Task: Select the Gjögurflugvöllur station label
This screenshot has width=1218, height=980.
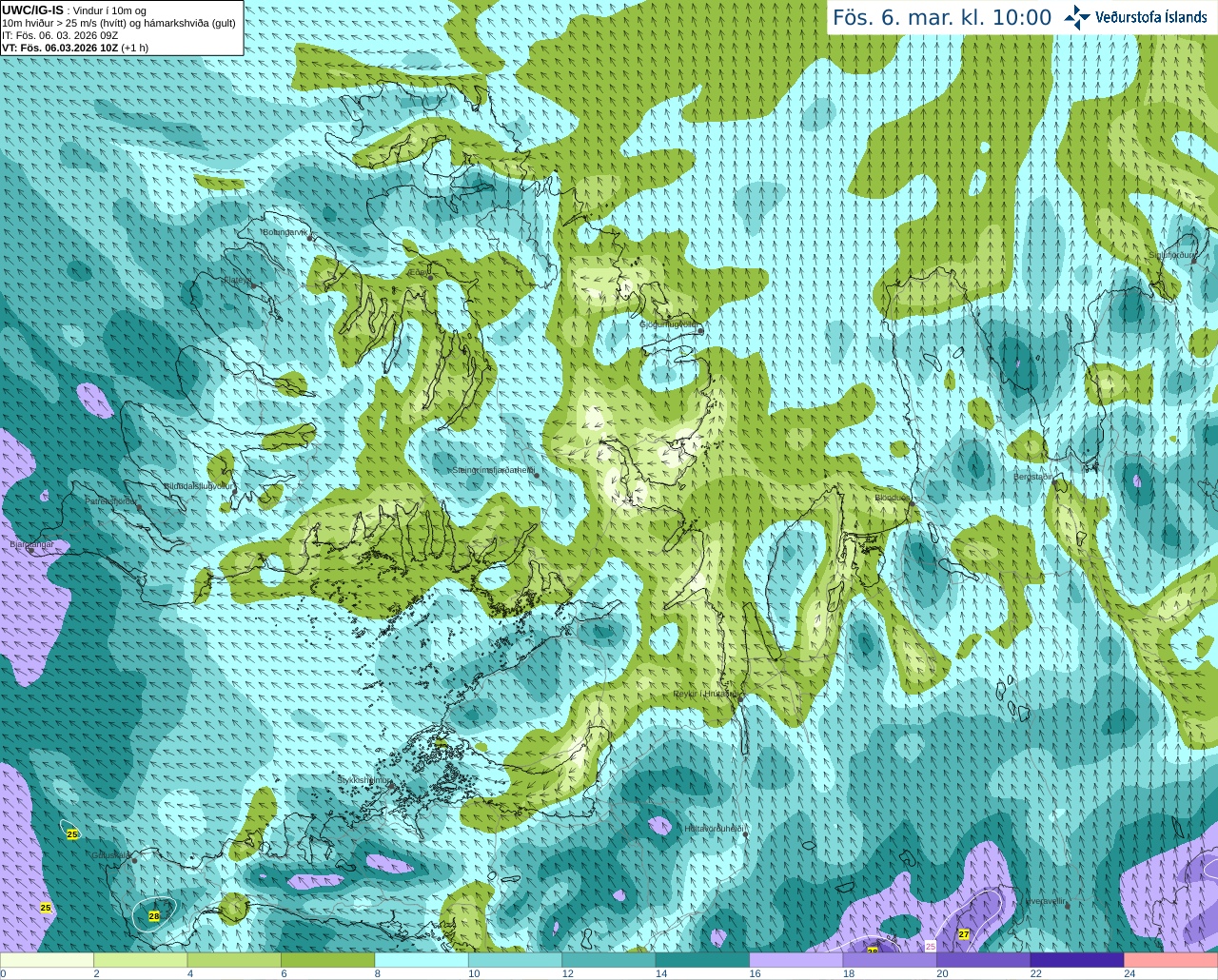Action: click(x=670, y=324)
